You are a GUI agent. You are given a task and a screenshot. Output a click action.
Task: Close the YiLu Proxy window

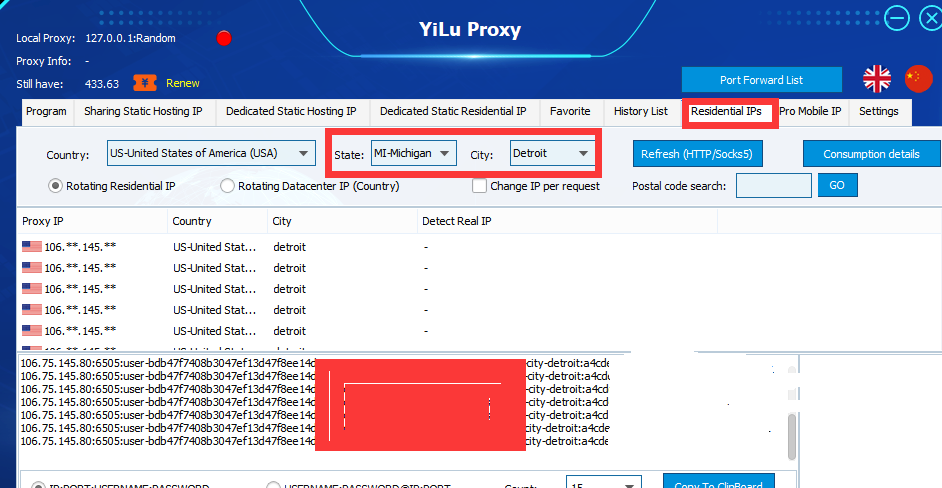[x=931, y=18]
